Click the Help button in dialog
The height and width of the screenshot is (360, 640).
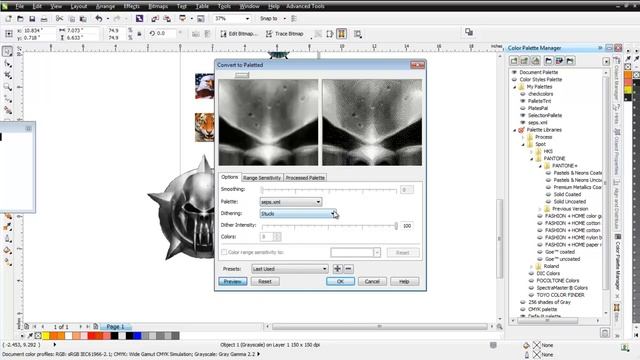(x=404, y=281)
